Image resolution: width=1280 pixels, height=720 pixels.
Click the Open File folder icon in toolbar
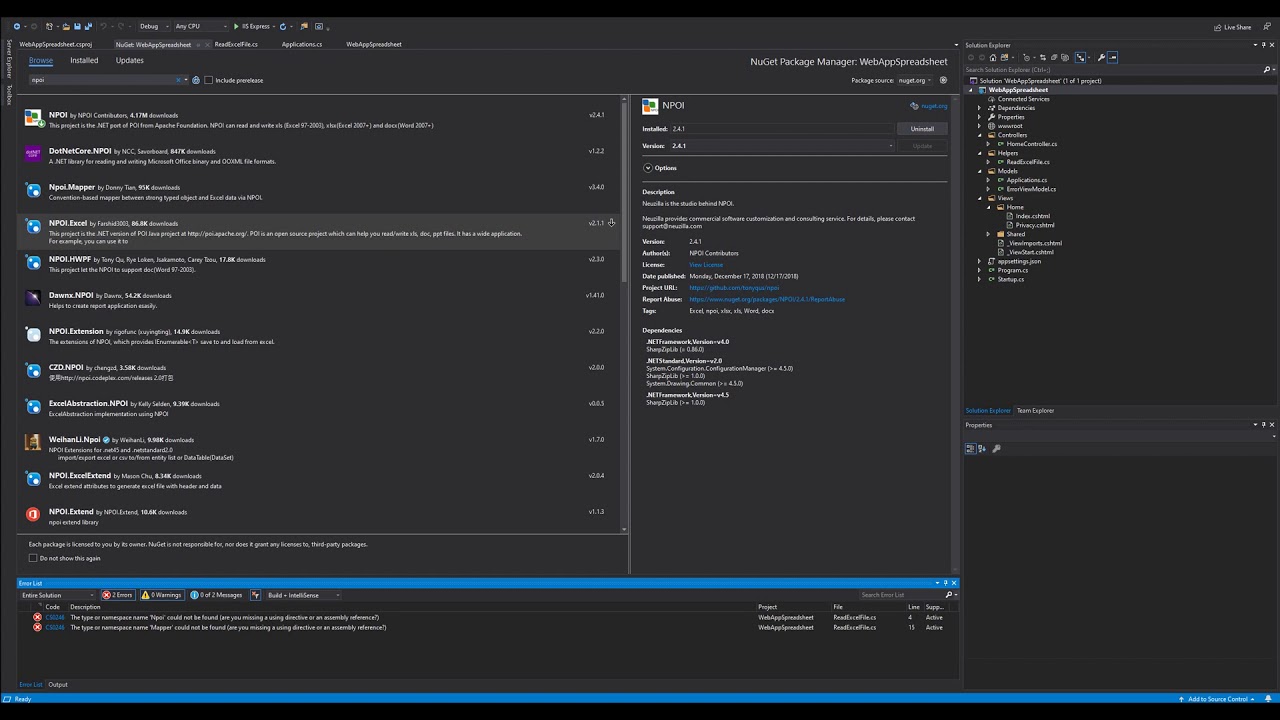(x=66, y=26)
